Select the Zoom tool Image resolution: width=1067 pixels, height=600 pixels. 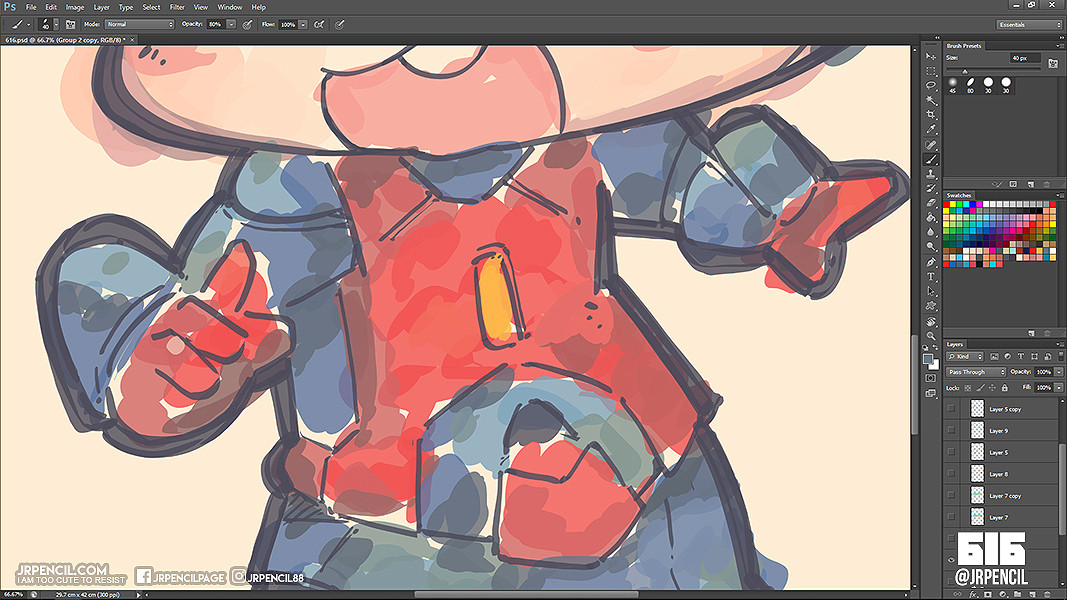(x=931, y=336)
